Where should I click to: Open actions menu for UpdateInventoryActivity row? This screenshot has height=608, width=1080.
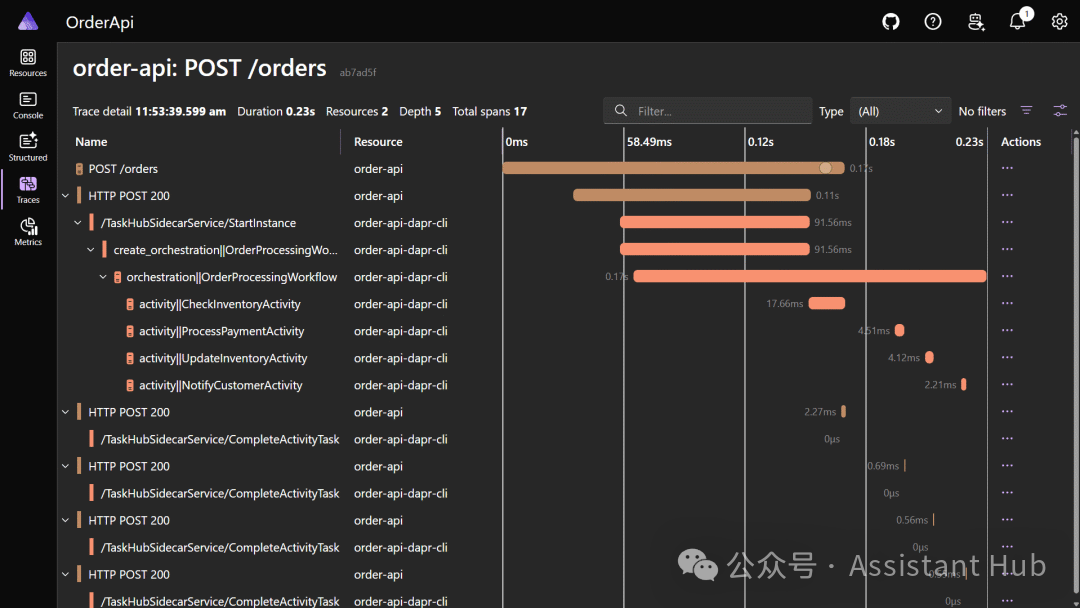[x=1007, y=358]
